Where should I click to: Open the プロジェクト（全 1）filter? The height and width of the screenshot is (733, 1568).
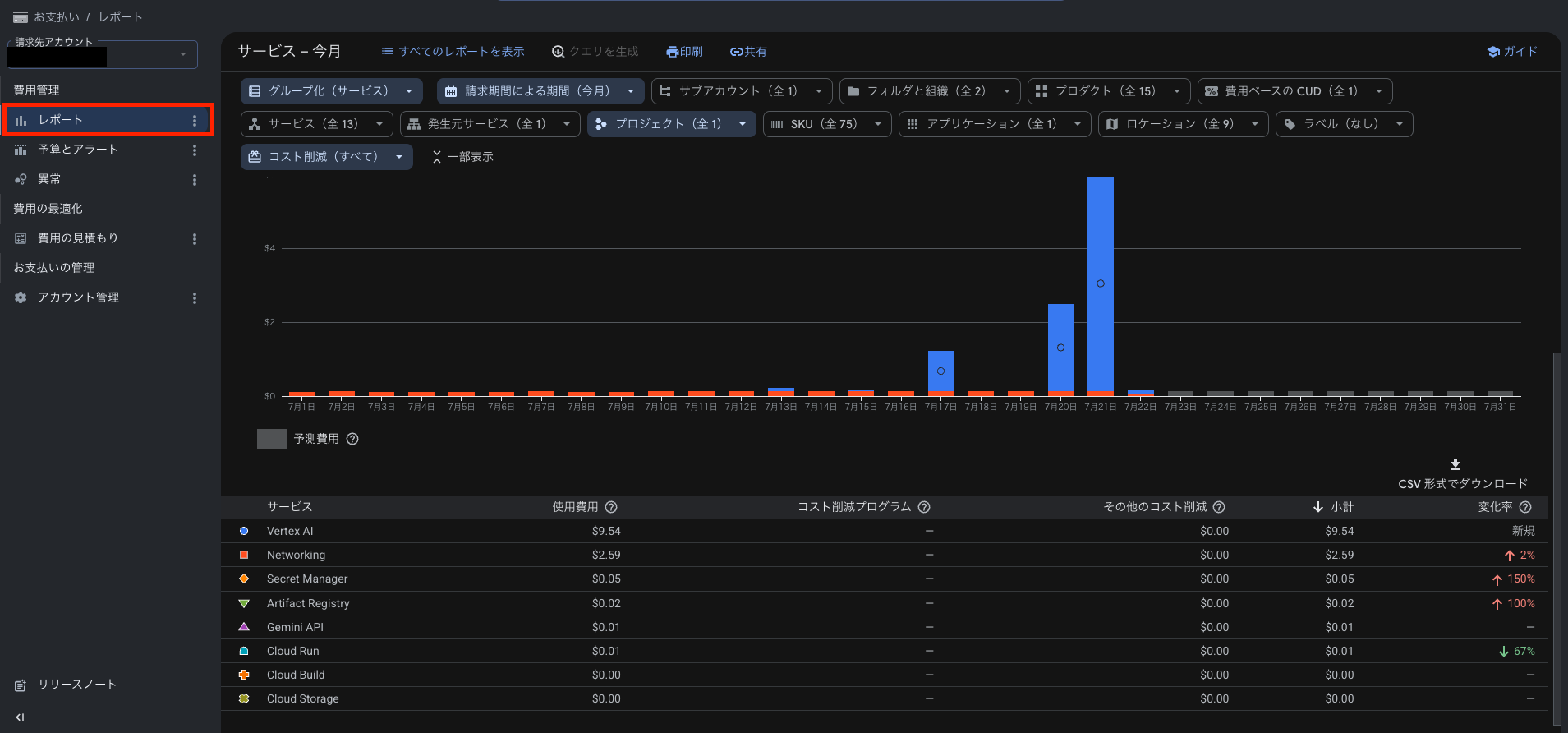[x=672, y=124]
